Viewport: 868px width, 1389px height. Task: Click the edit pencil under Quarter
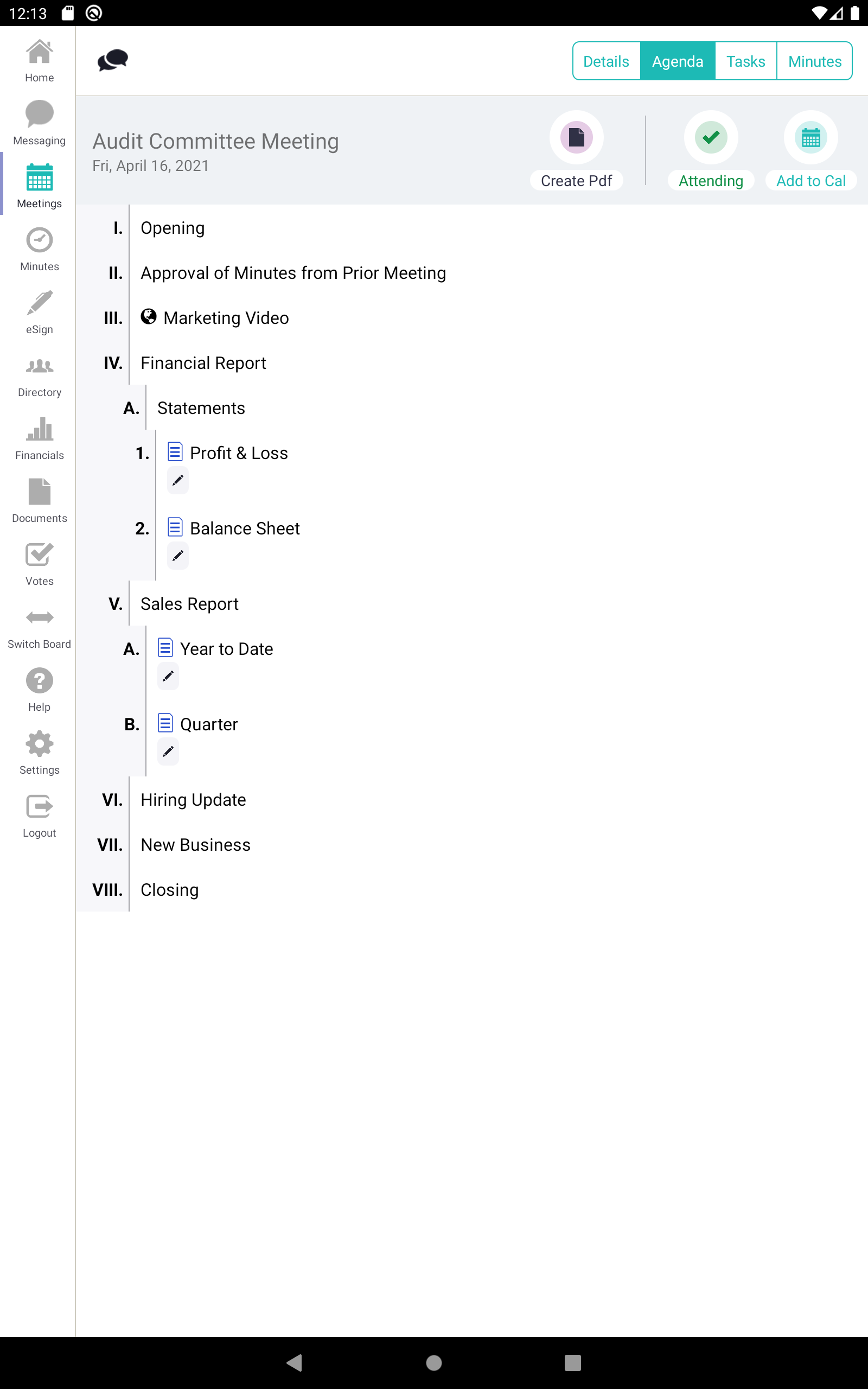point(168,752)
